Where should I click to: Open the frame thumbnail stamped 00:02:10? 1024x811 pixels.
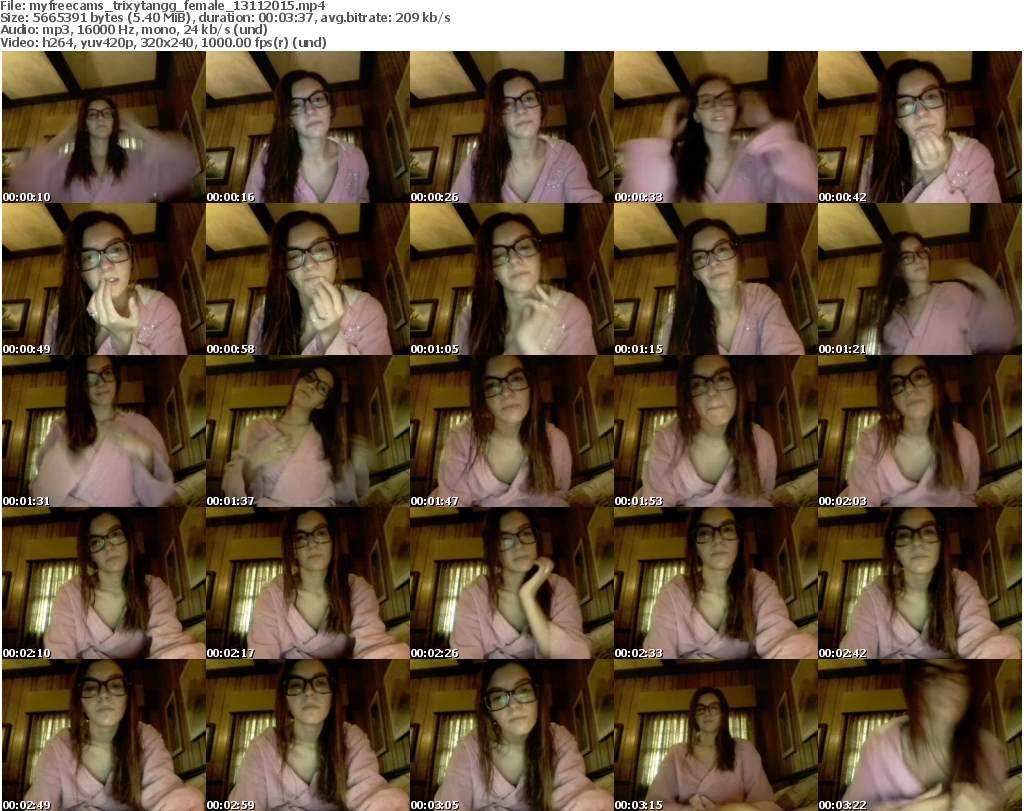(x=104, y=583)
